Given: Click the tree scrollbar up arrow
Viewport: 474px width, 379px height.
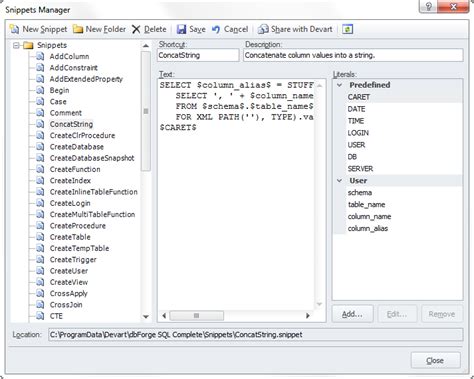Looking at the screenshot, I should [x=146, y=46].
